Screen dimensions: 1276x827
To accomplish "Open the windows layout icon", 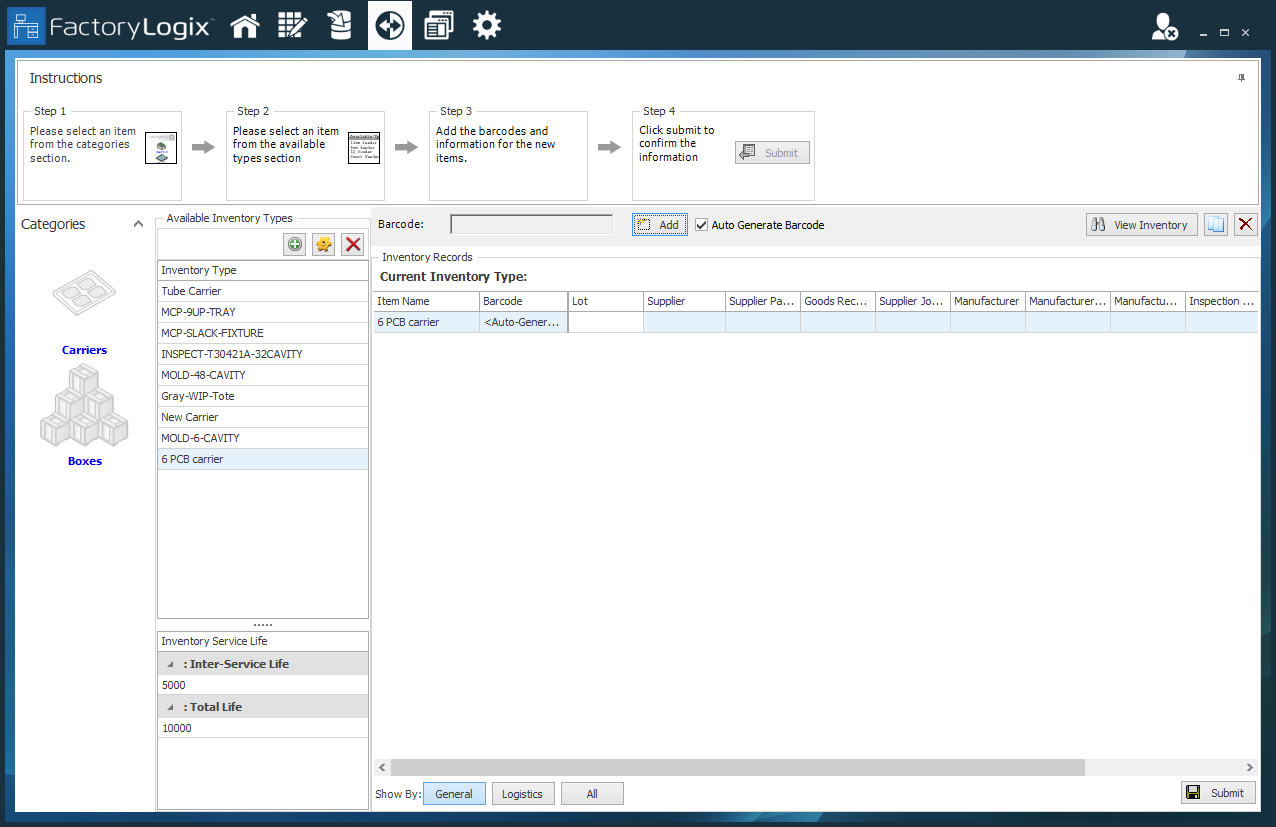I will point(438,26).
